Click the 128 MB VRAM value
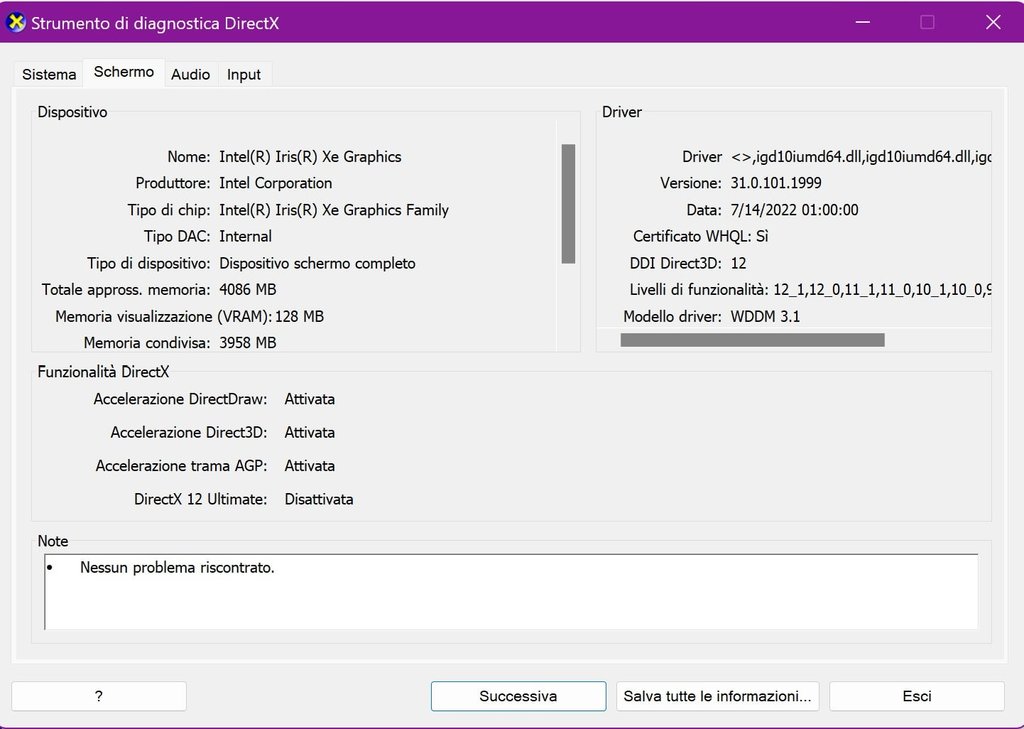Screen dimensions: 1024x729 299,316
